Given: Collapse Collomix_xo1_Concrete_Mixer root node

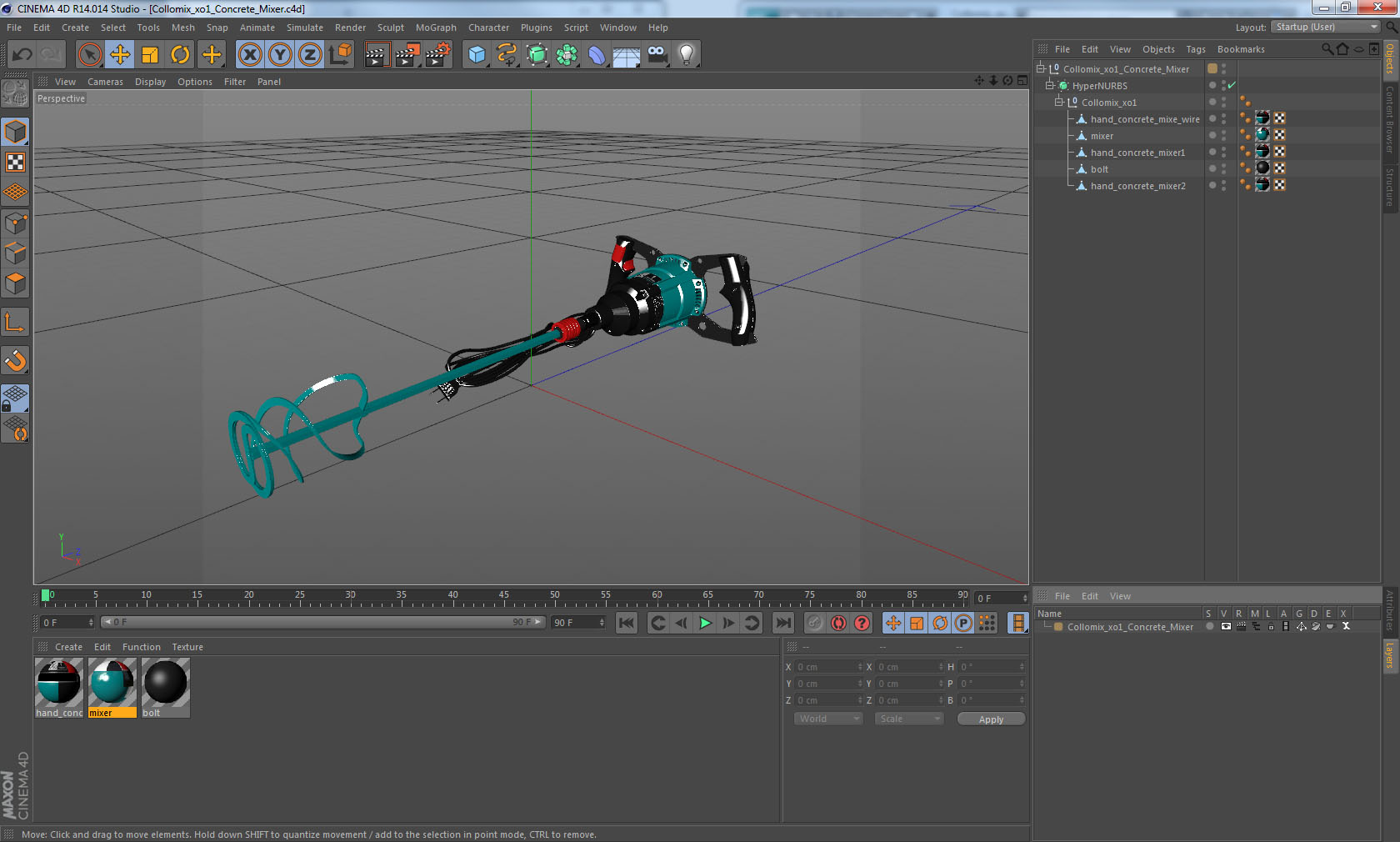Looking at the screenshot, I should (x=1040, y=68).
